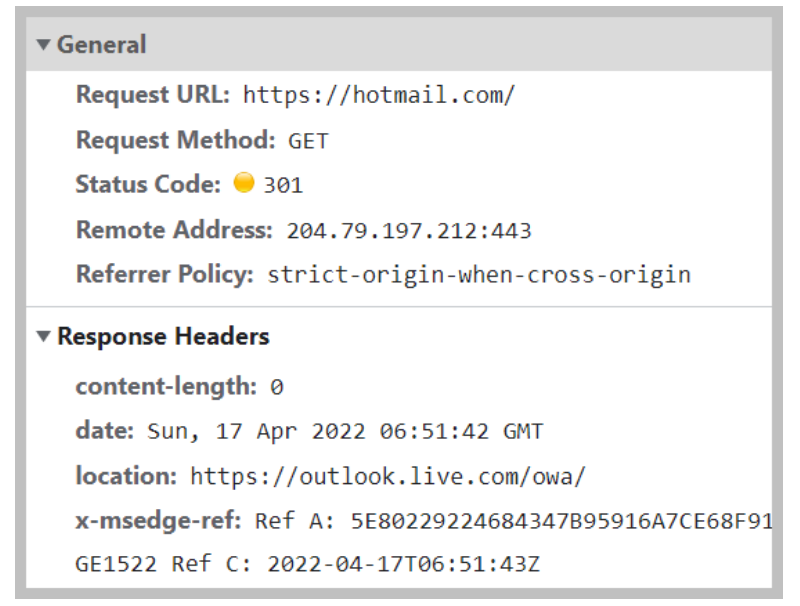Select the Ref A value string

[x=561, y=521]
